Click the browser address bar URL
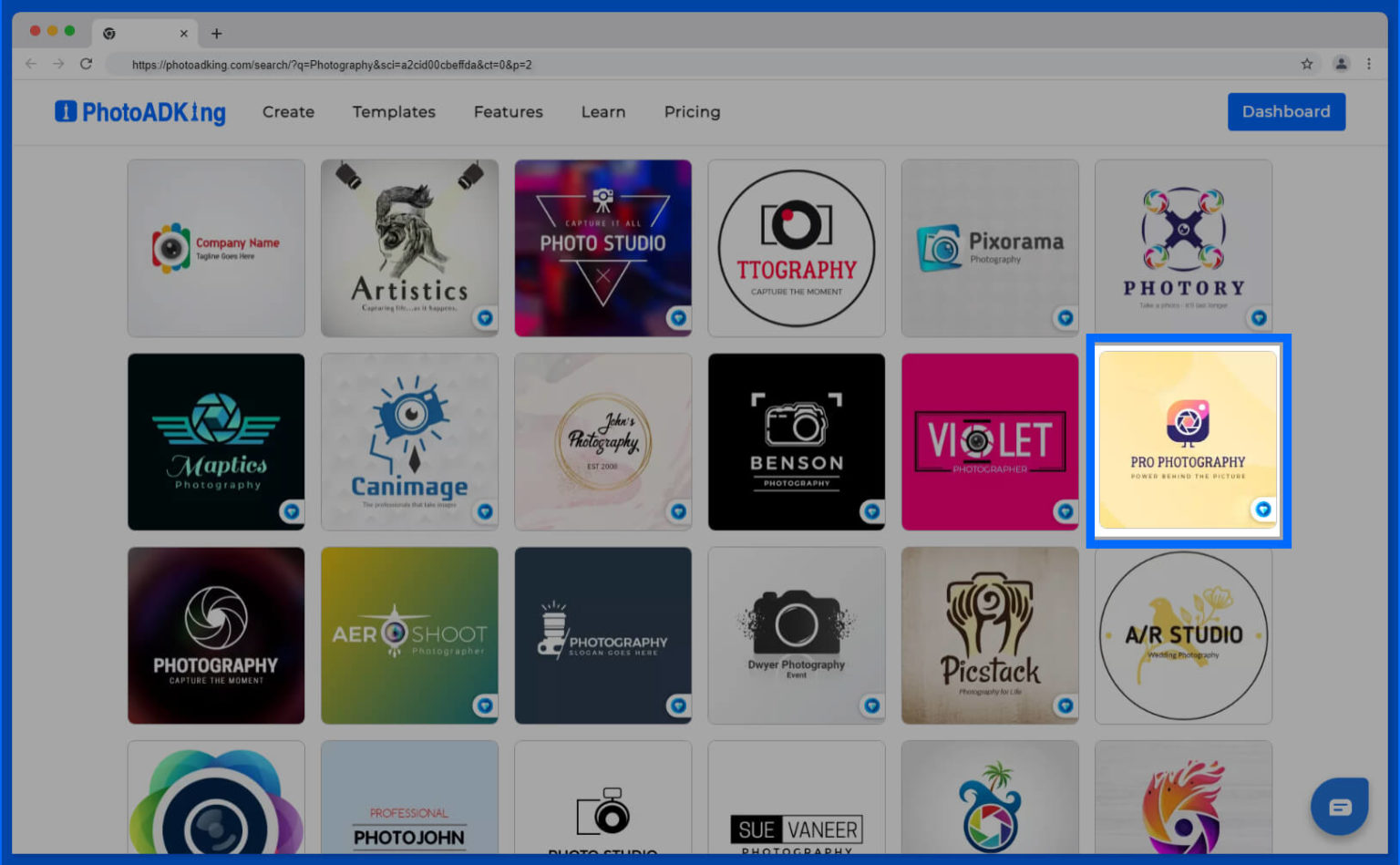1400x865 pixels. pos(332,65)
